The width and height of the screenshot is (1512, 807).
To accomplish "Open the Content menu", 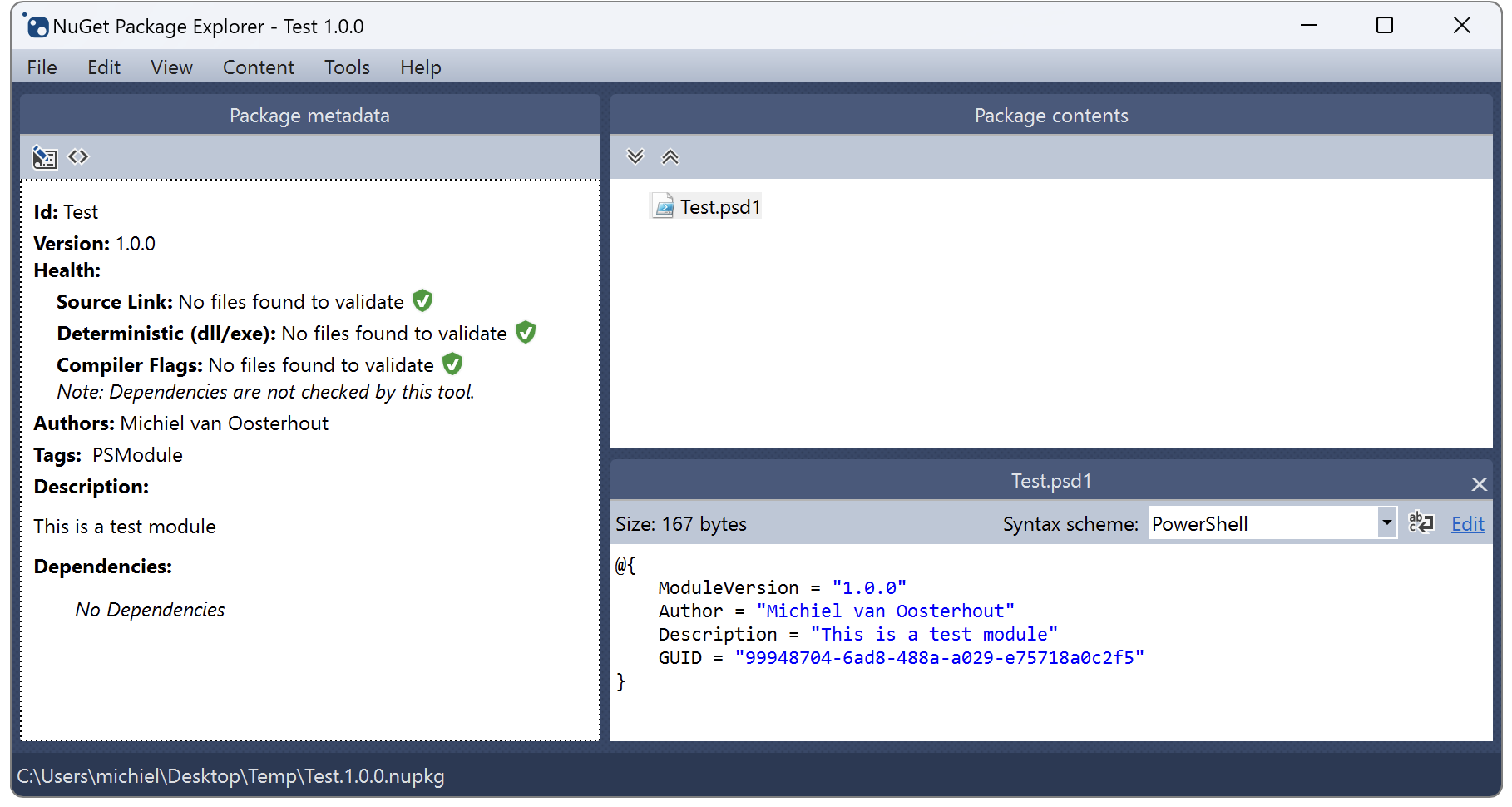I will 259,67.
